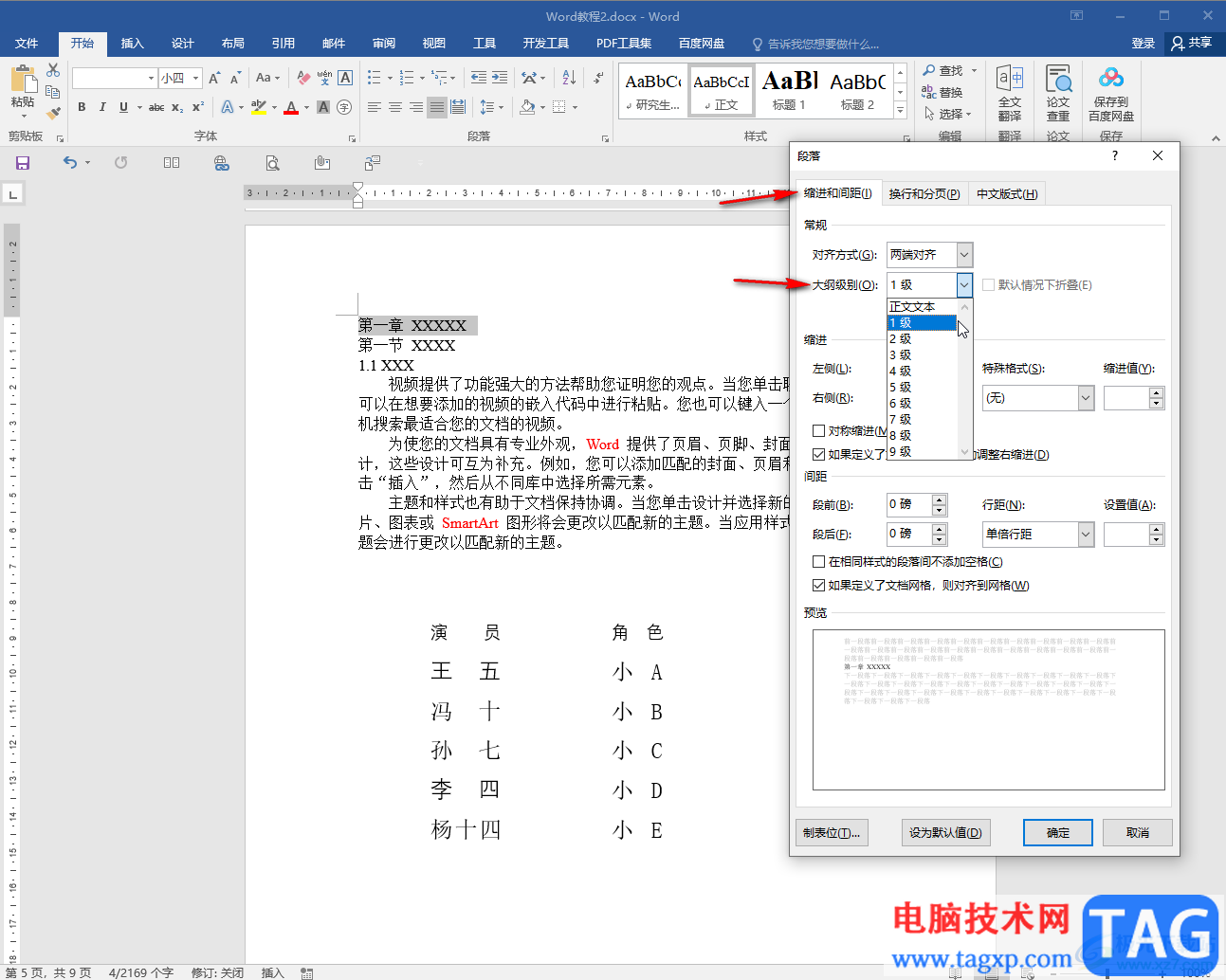Click the shading paint bucket color
This screenshot has width=1226, height=980.
[527, 107]
